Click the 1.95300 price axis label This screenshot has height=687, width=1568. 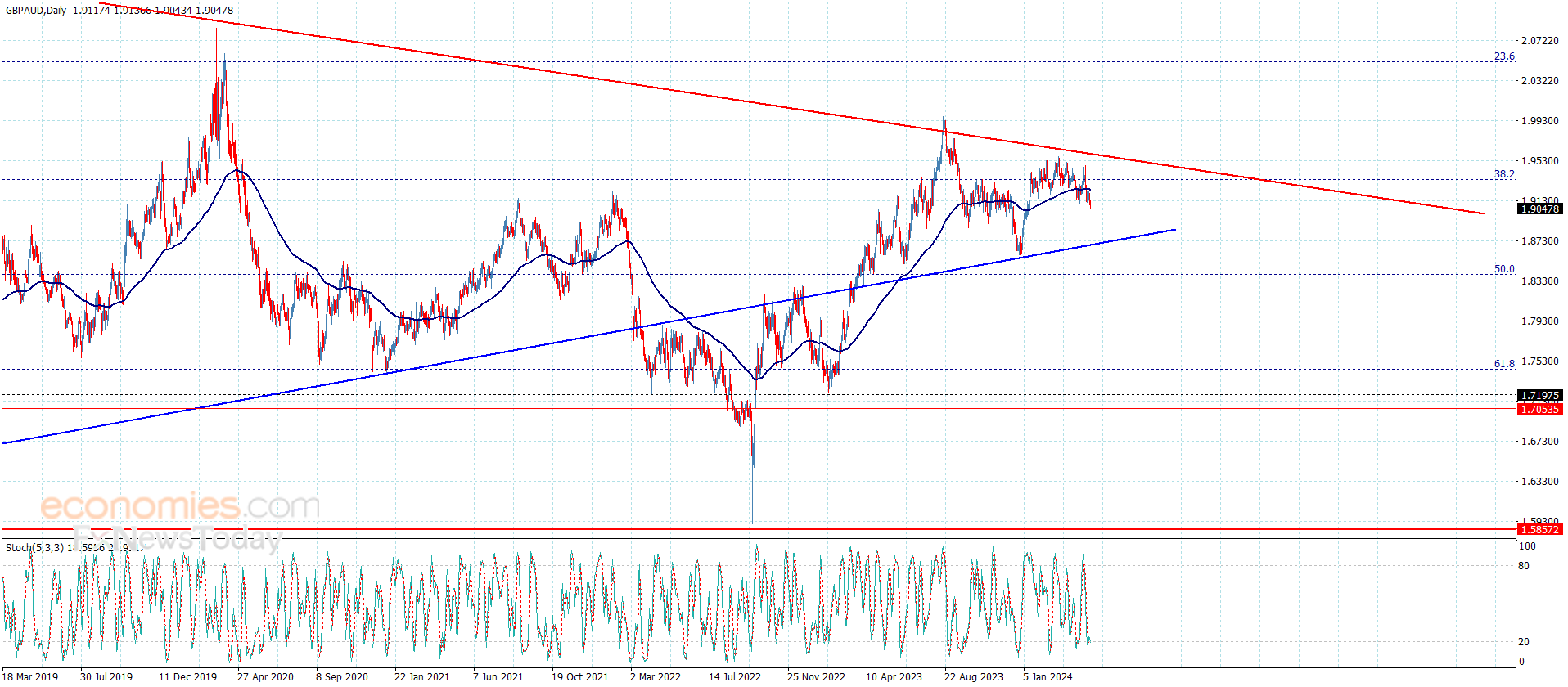pyautogui.click(x=1539, y=161)
